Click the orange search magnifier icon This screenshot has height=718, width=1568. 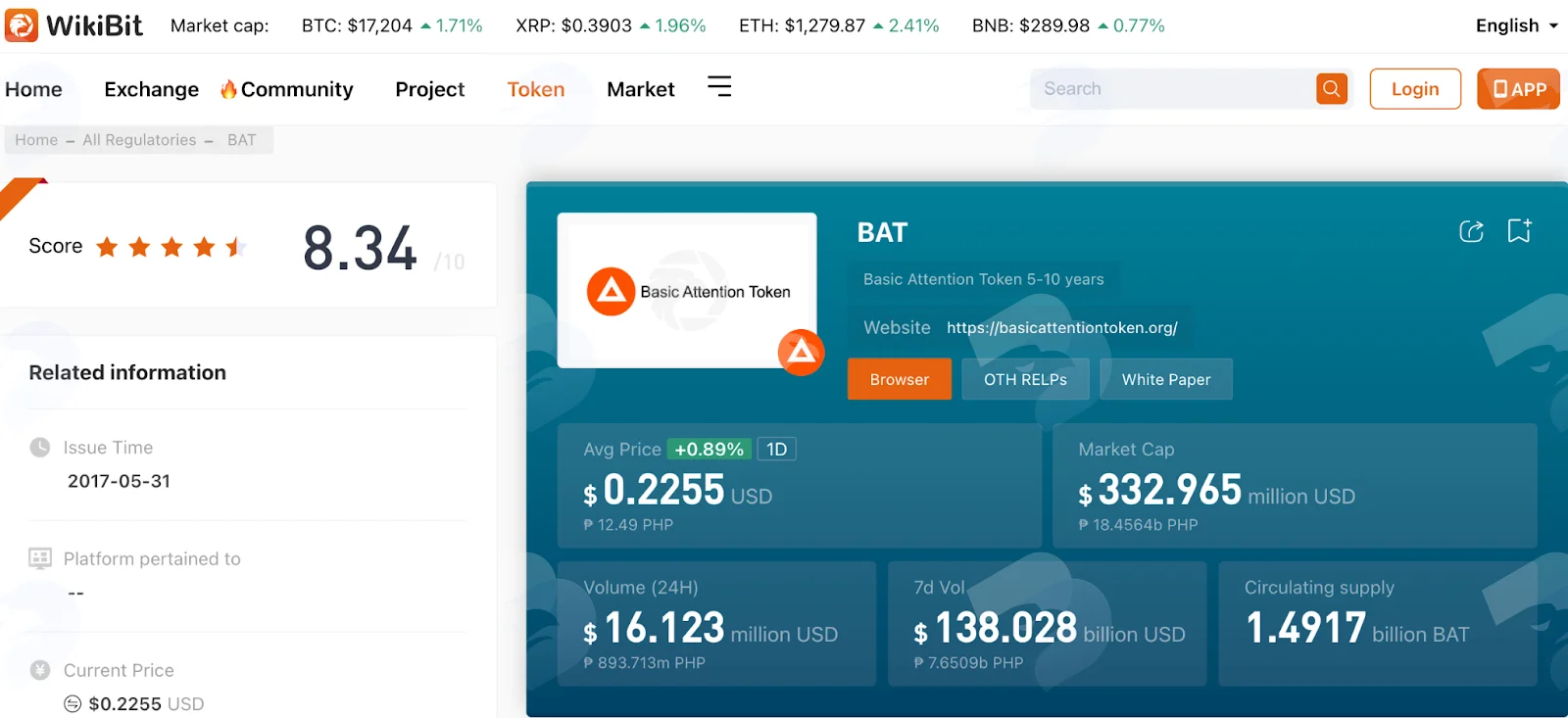(x=1331, y=89)
